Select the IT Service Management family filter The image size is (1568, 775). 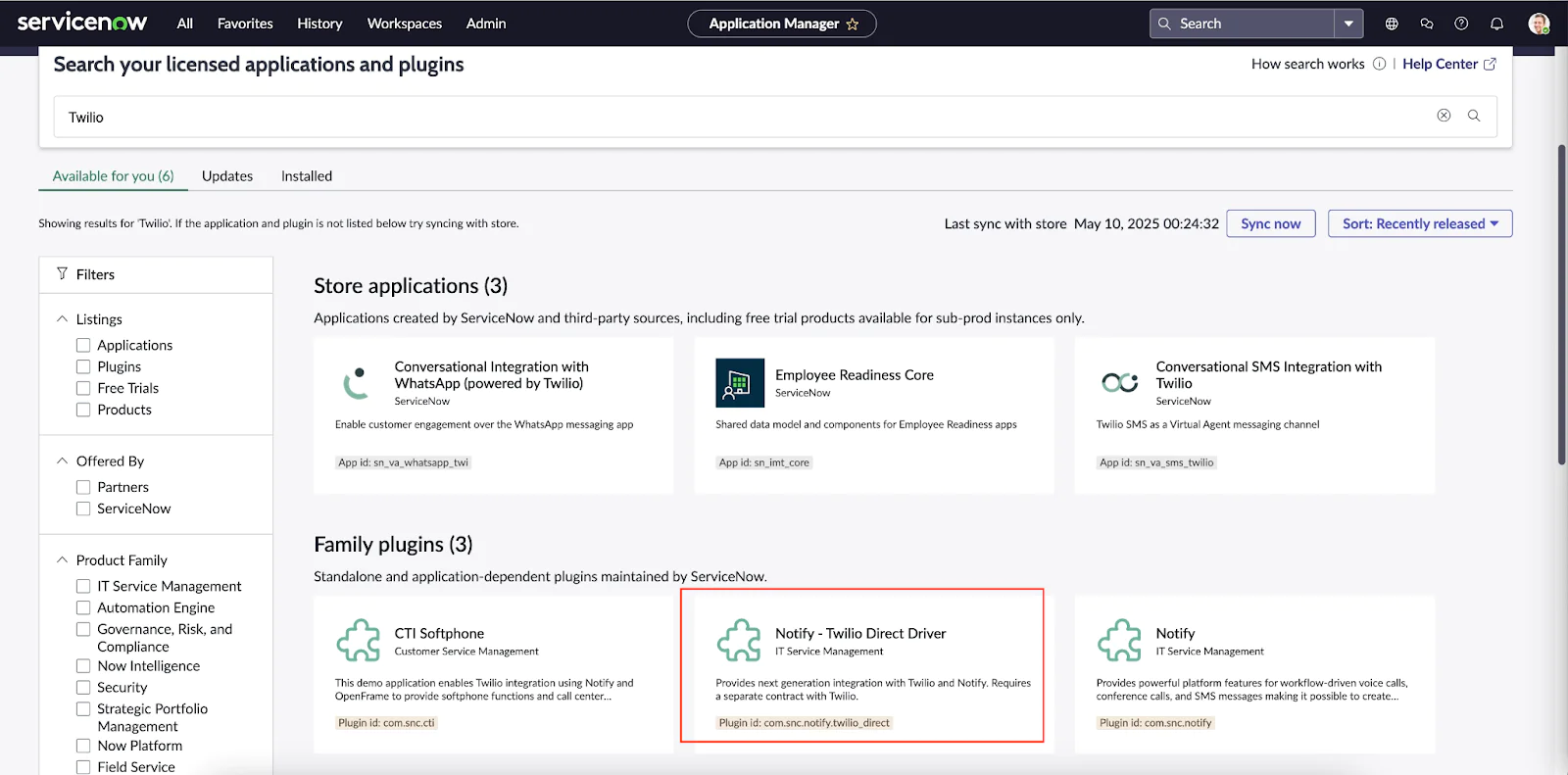click(x=83, y=586)
